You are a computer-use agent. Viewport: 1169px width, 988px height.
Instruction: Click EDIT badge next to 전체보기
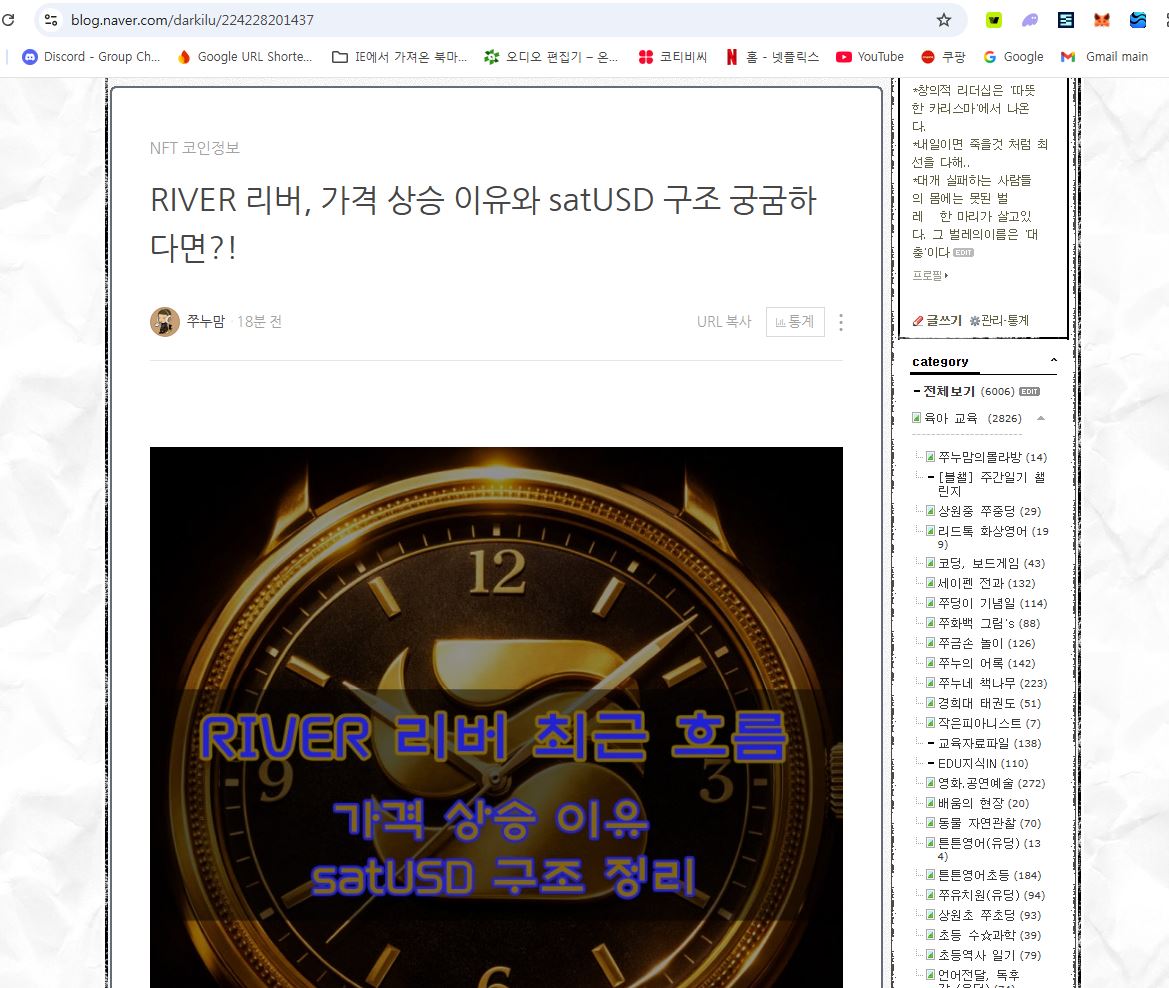1030,391
